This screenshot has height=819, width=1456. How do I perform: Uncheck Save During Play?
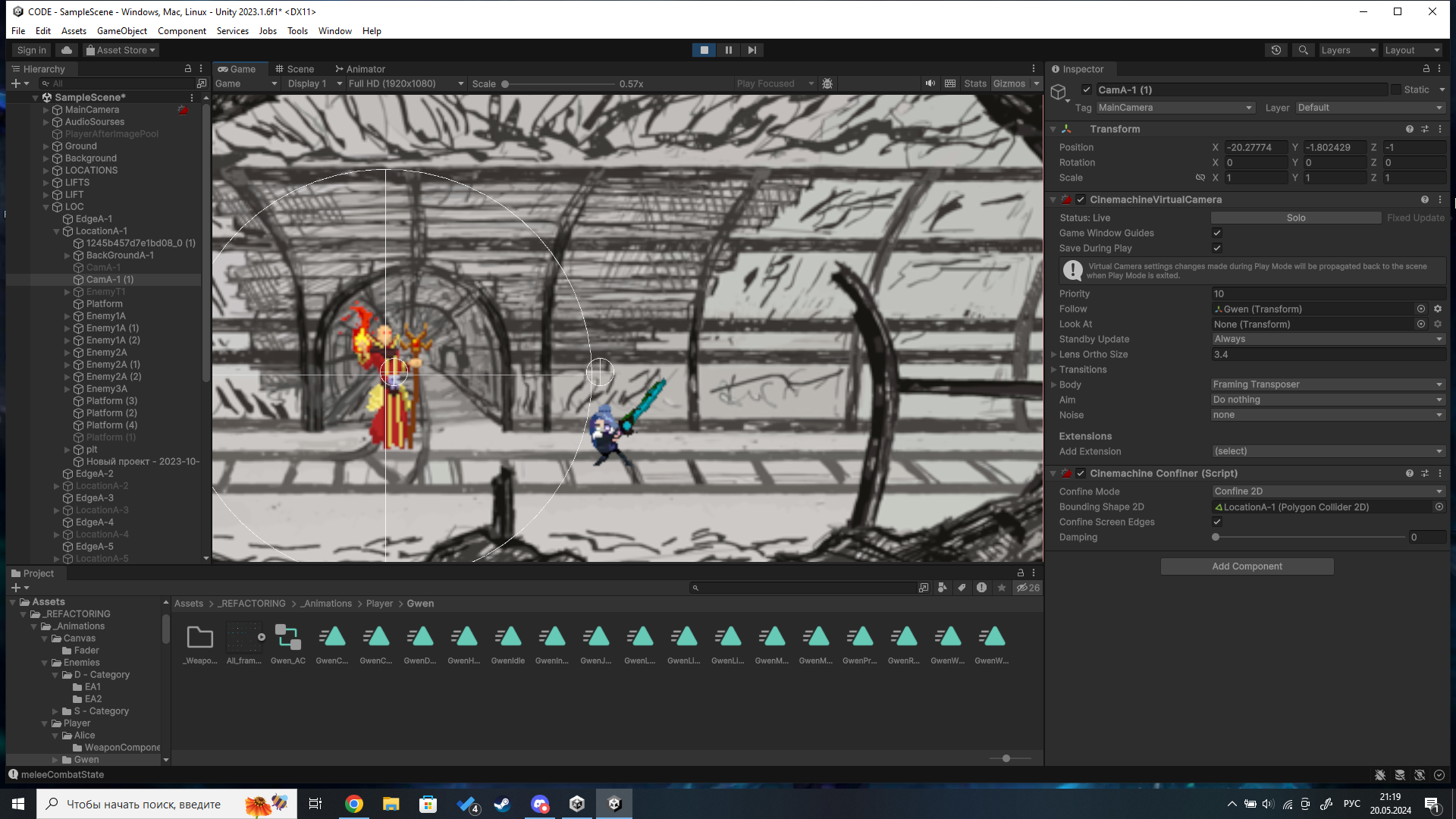point(1217,248)
